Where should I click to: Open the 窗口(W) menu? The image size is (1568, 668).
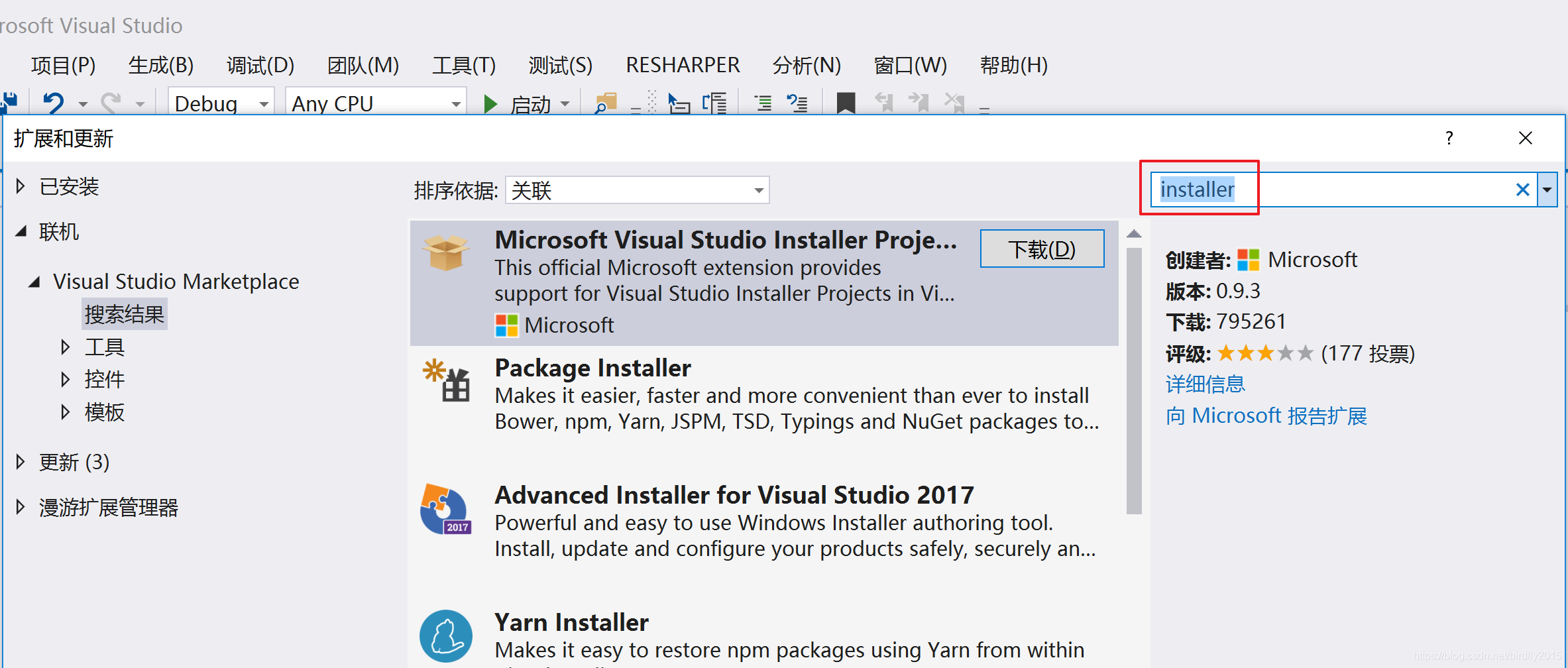[x=910, y=65]
